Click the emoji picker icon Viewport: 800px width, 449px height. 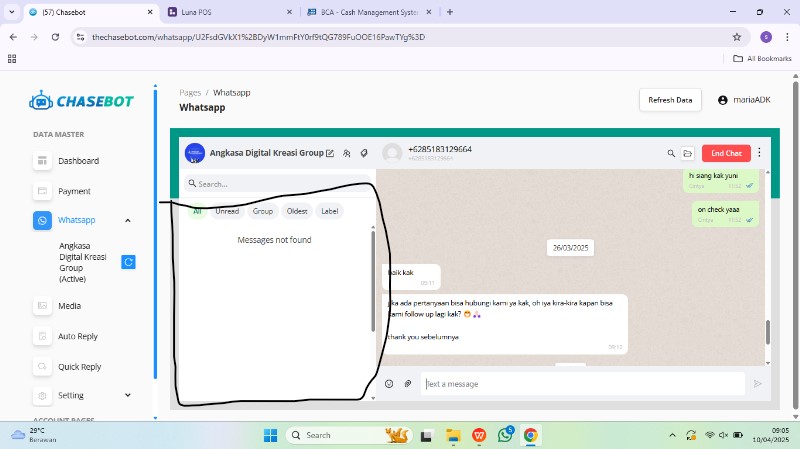pyautogui.click(x=389, y=384)
